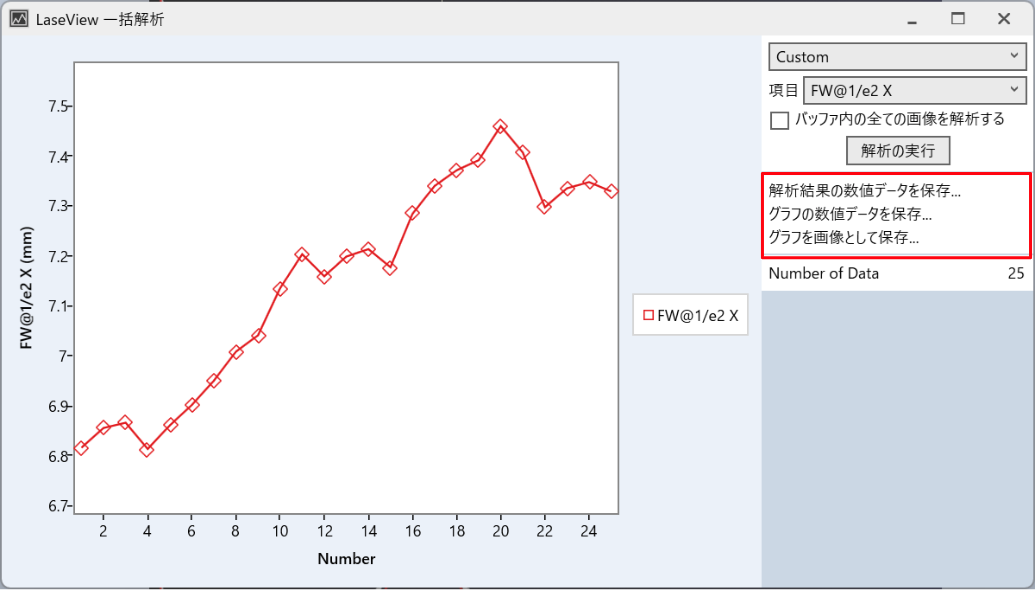The width and height of the screenshot is (1035, 590).
Task: Click the peak data marker at Number 20
Action: [500, 127]
